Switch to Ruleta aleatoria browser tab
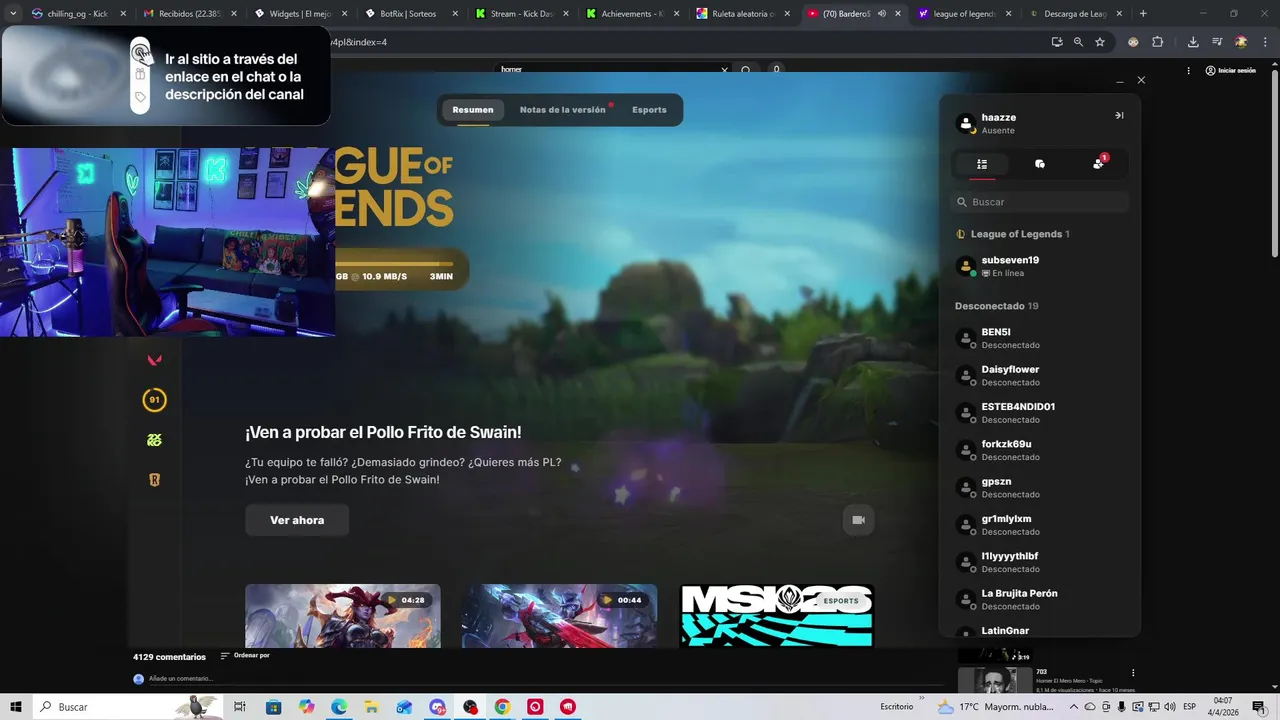The height and width of the screenshot is (720, 1280). 742,14
